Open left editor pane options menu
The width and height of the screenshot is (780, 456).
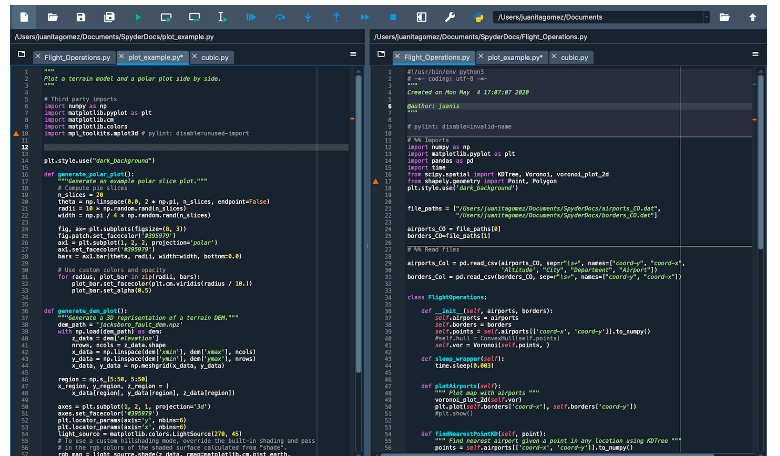[354, 56]
